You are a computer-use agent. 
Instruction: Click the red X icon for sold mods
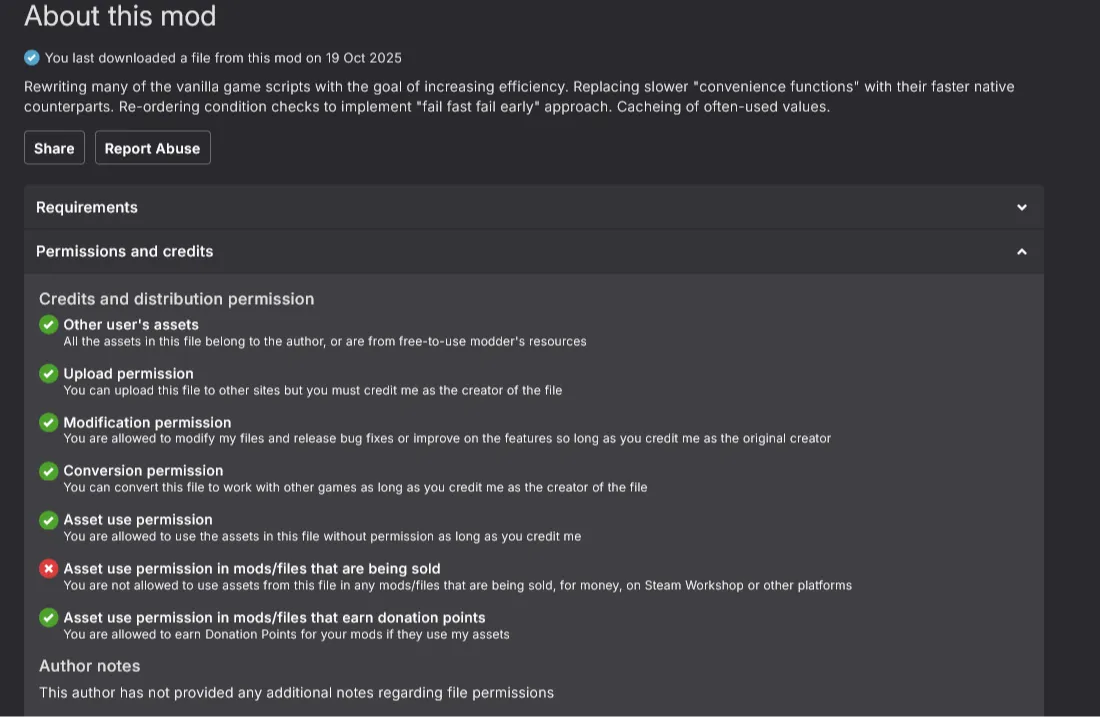tap(48, 568)
